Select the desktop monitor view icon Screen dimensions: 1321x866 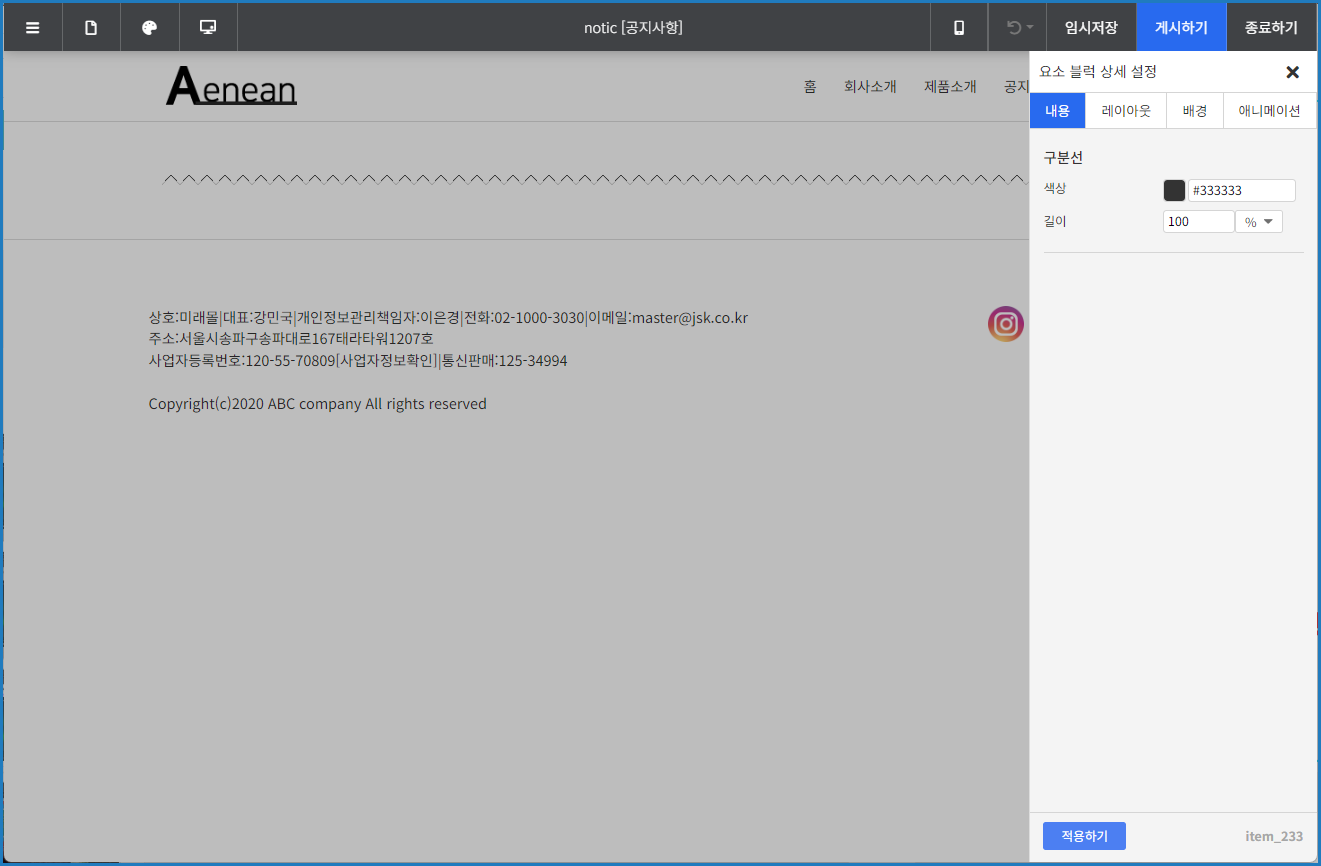(208, 28)
